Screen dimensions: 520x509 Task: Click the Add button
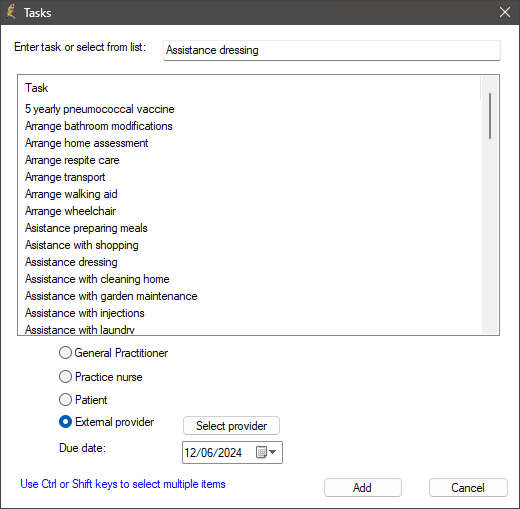click(x=363, y=488)
